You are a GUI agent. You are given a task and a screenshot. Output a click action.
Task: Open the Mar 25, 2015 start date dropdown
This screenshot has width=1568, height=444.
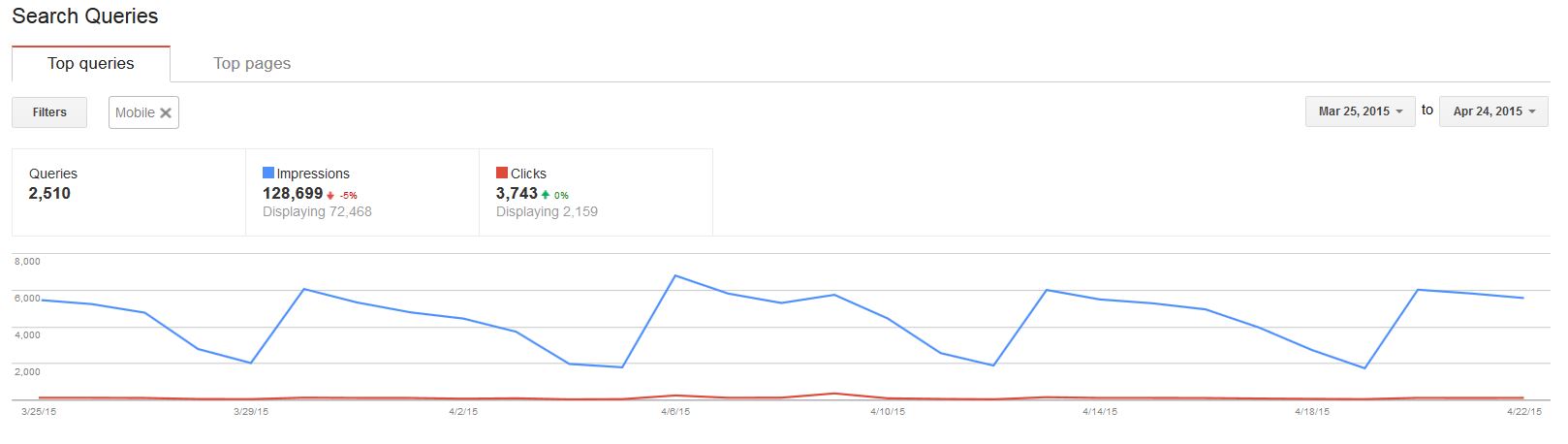[1360, 111]
